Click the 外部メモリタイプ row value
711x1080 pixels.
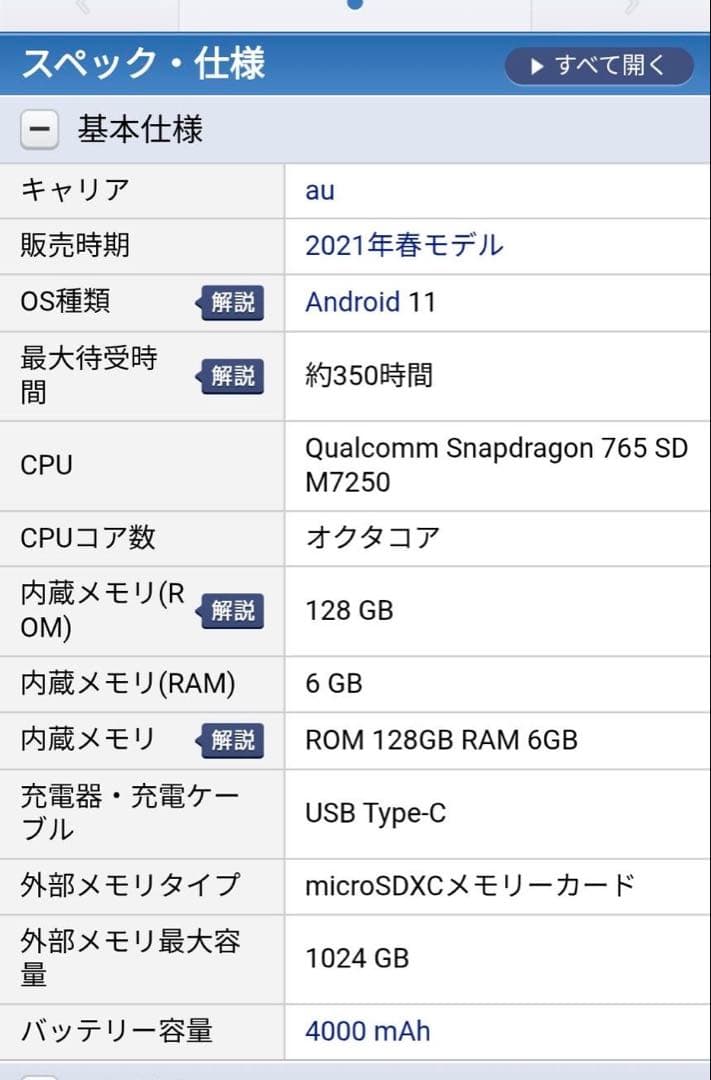click(x=470, y=886)
